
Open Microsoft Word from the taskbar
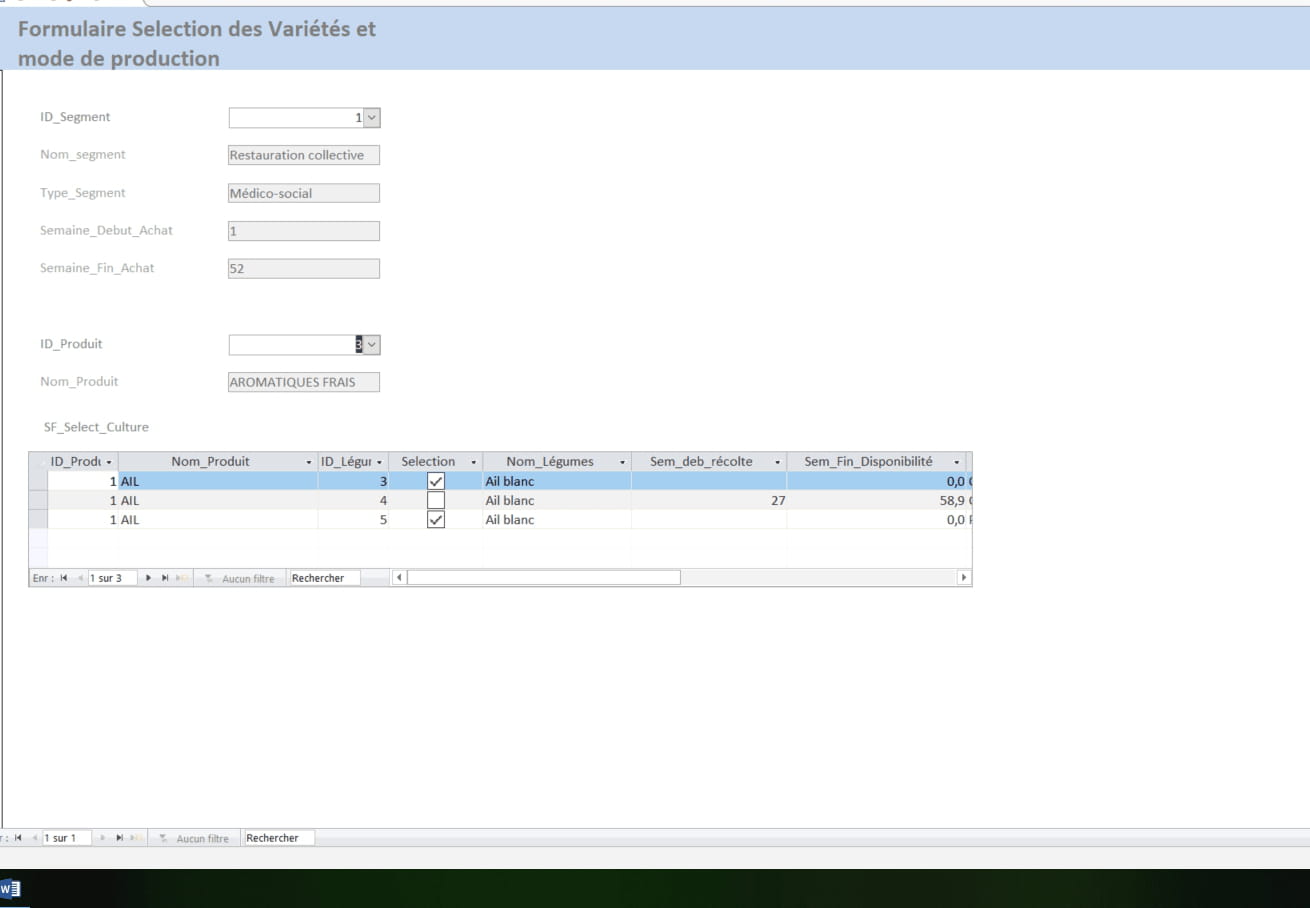pos(10,888)
